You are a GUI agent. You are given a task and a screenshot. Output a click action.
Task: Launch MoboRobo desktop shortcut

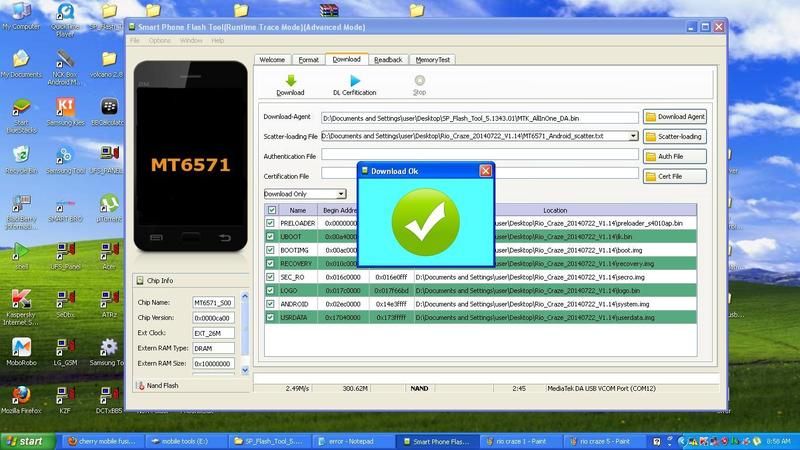tap(21, 352)
